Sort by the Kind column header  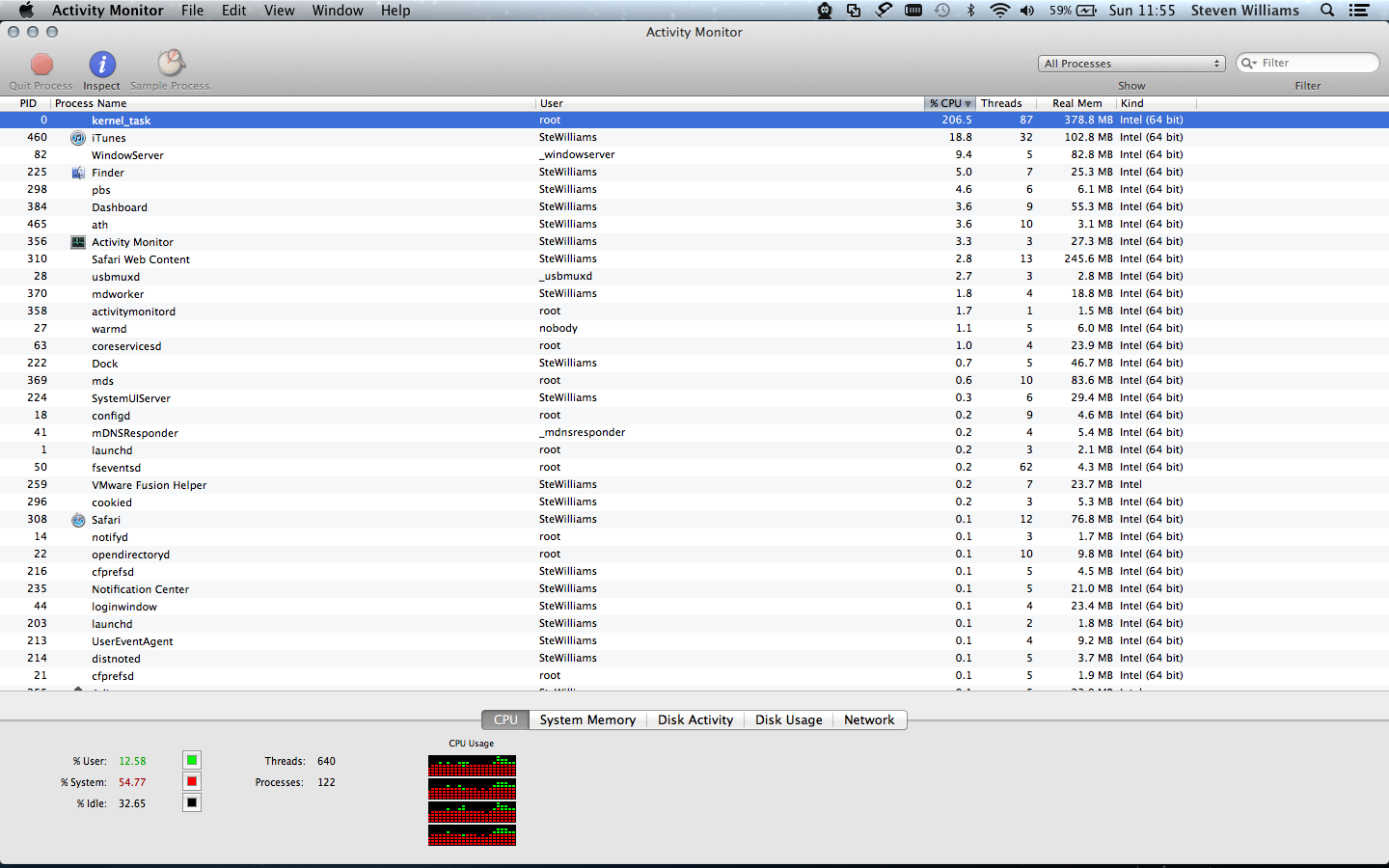coord(1157,103)
